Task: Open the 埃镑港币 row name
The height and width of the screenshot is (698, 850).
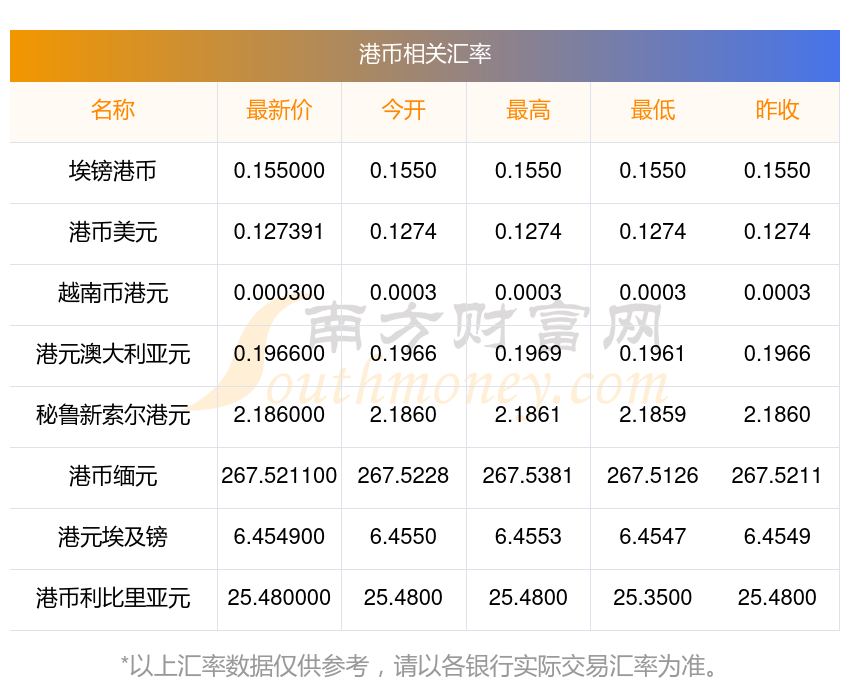Action: (113, 171)
